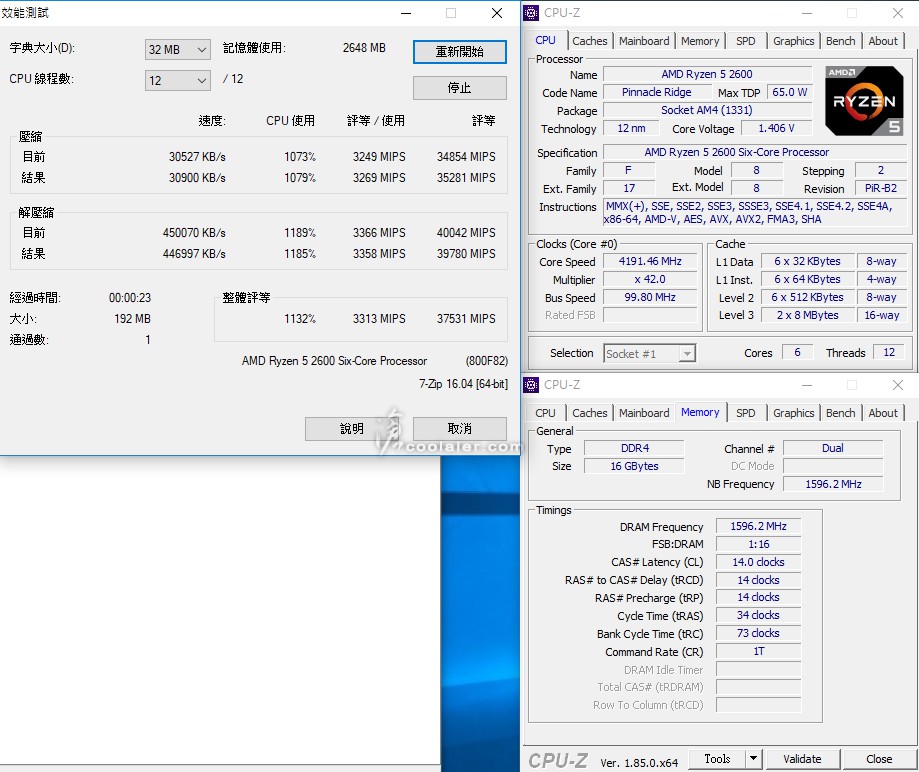Image resolution: width=919 pixels, height=772 pixels.
Task: Click the Max TDP value "65.0 W"
Action: 789,93
